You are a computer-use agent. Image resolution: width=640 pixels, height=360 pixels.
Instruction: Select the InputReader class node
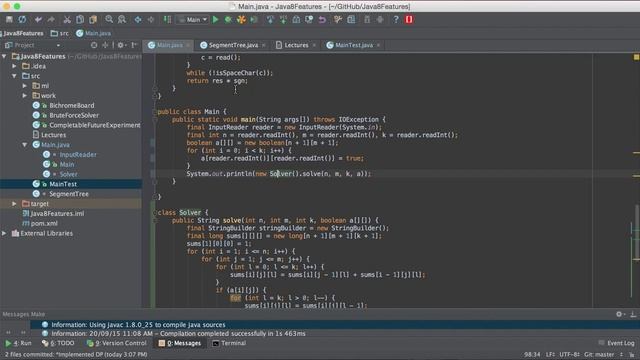[78, 154]
